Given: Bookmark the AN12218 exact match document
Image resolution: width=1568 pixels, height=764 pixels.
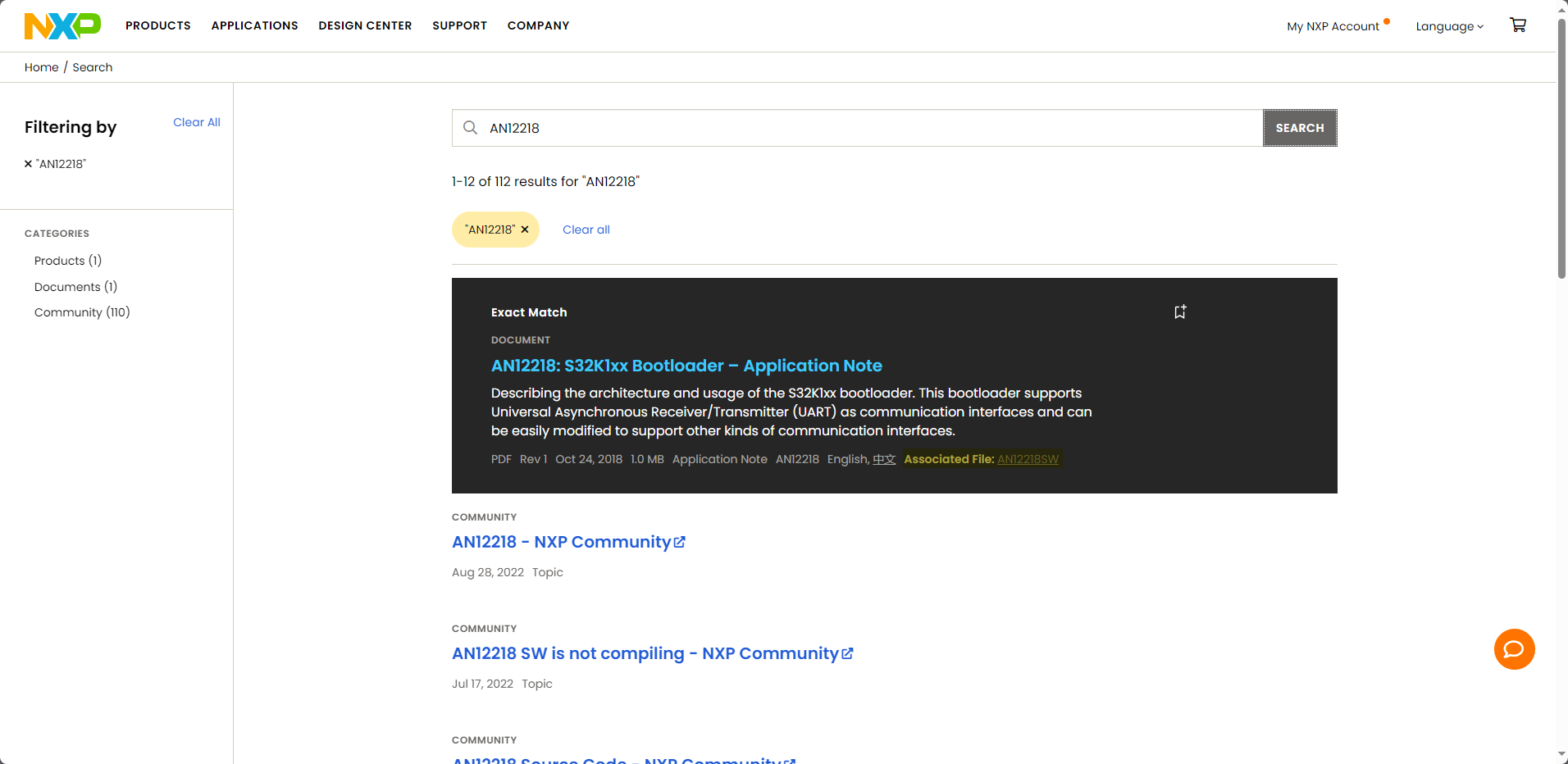Looking at the screenshot, I should tap(1180, 312).
